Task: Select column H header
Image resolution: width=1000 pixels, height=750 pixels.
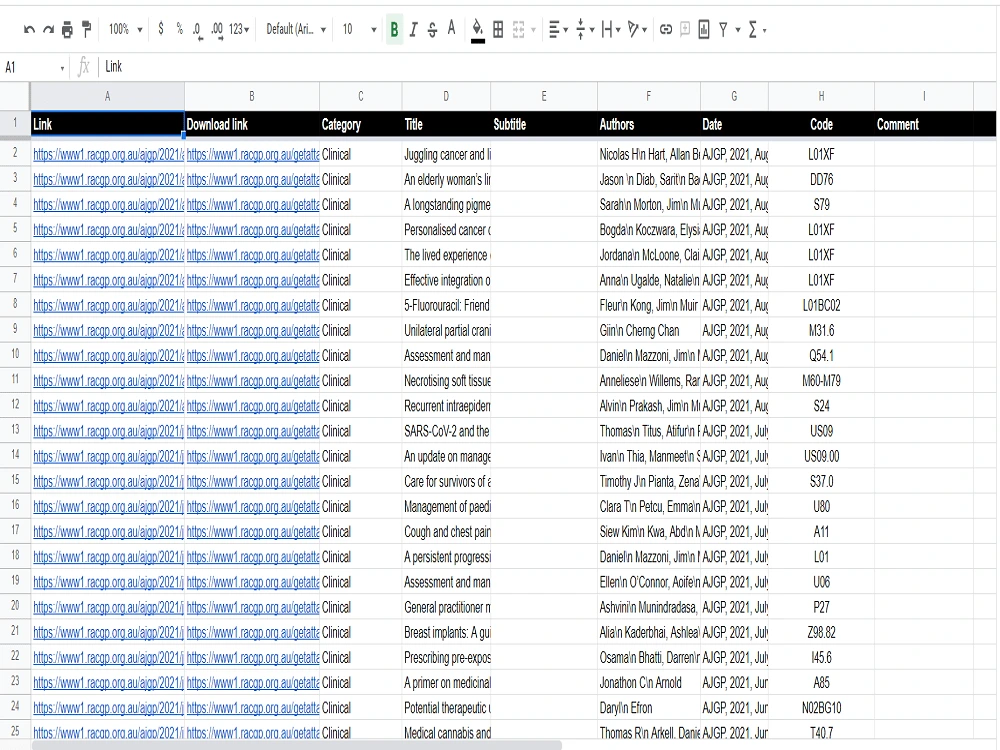Action: (x=821, y=96)
